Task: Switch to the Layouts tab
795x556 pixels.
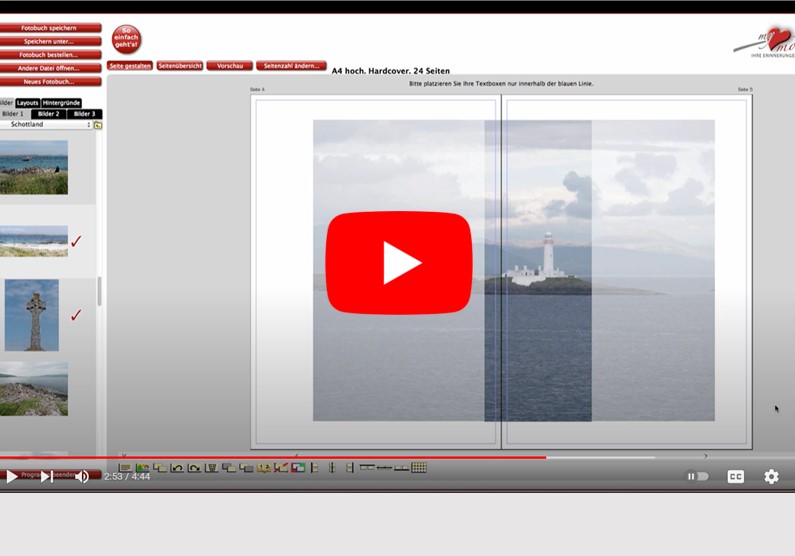Action: [28, 103]
